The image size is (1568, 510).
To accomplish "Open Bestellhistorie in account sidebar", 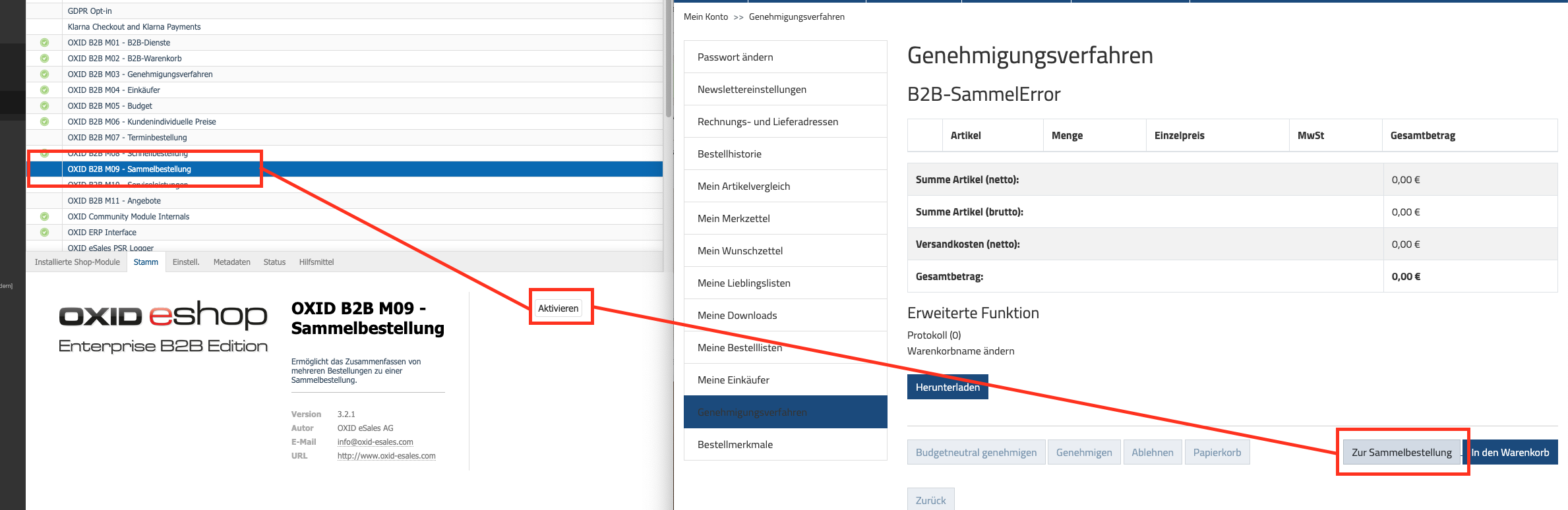I will (x=729, y=154).
